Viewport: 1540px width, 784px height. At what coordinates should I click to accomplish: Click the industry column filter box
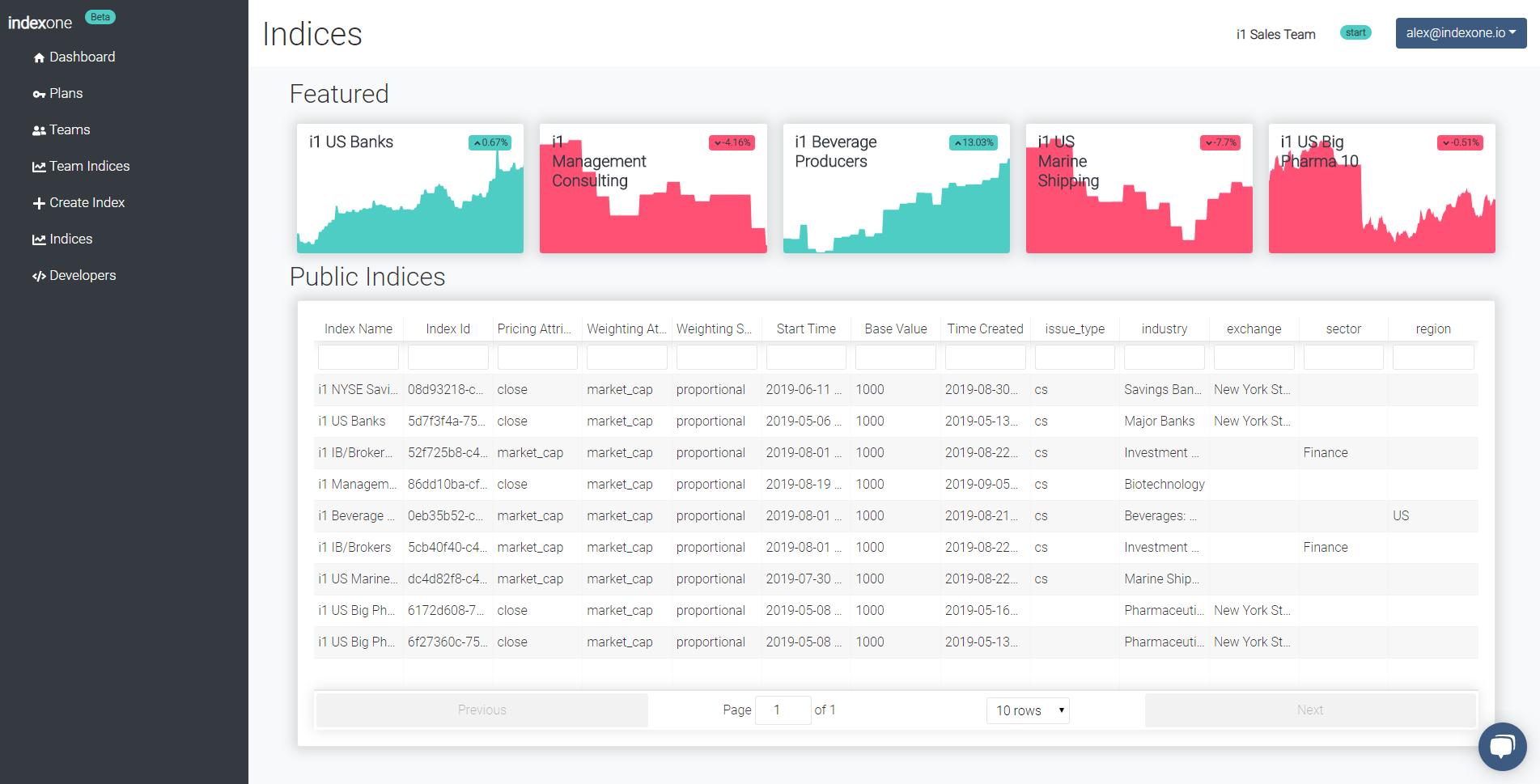point(1164,357)
